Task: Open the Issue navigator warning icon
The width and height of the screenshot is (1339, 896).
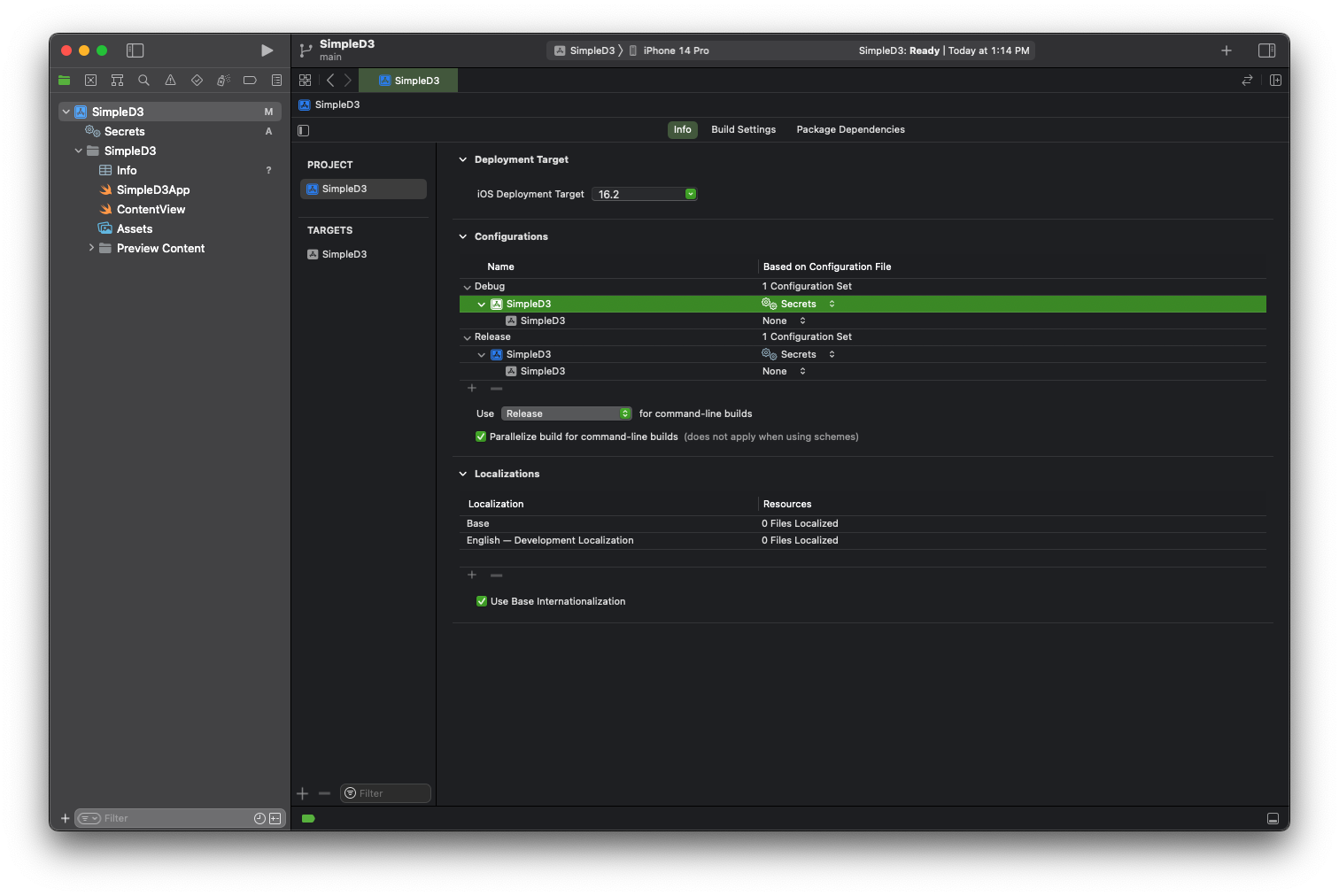Action: (x=170, y=81)
